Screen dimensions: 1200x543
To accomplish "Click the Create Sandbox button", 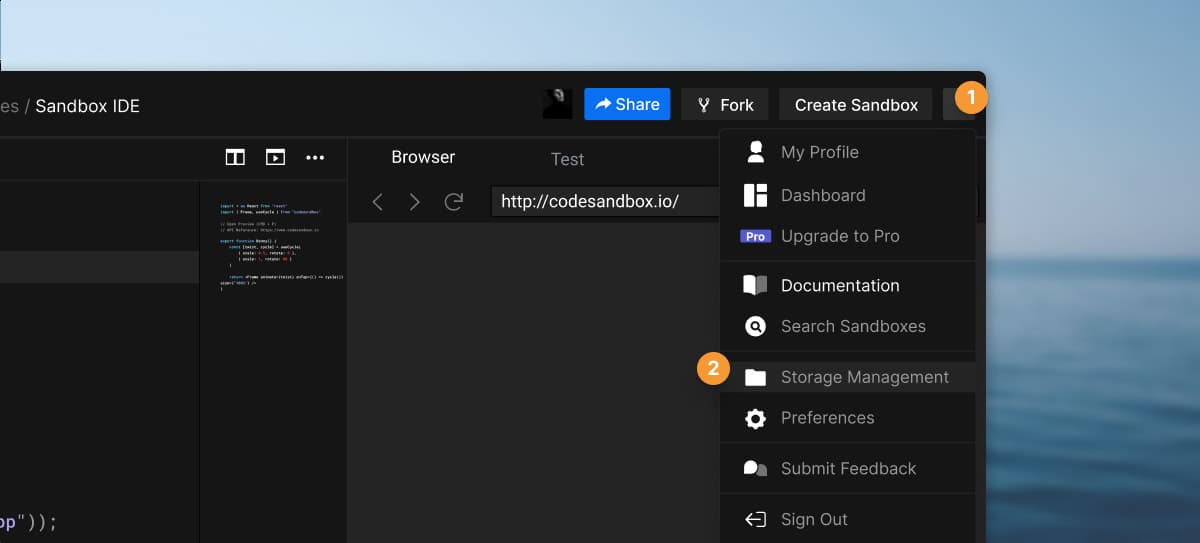I will click(x=856, y=104).
